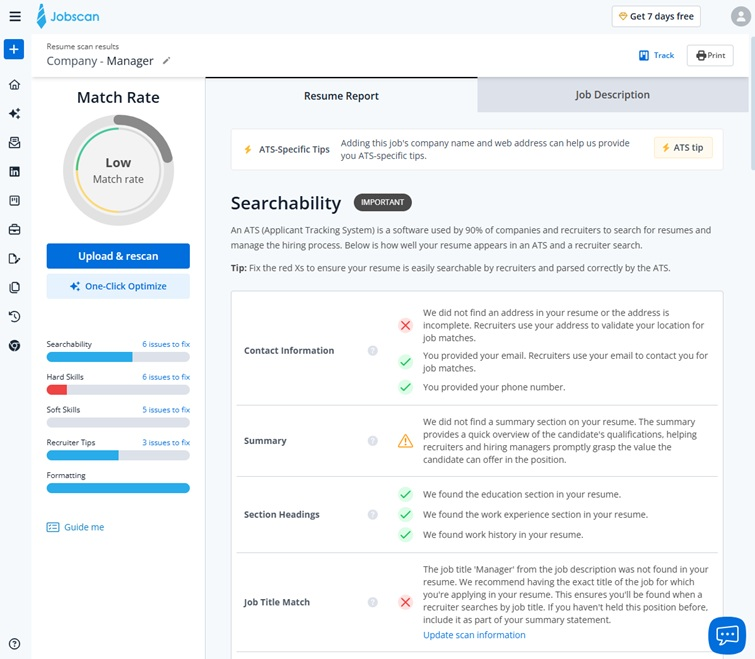
Task: Click green check beside phone number
Action: pos(405,387)
